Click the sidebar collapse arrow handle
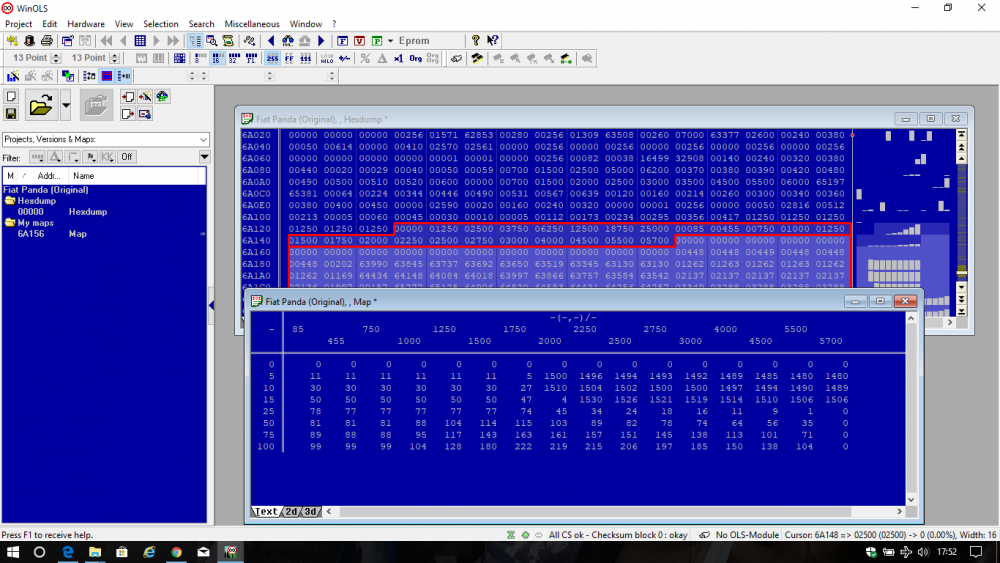This screenshot has width=1000, height=563. pyautogui.click(x=211, y=306)
